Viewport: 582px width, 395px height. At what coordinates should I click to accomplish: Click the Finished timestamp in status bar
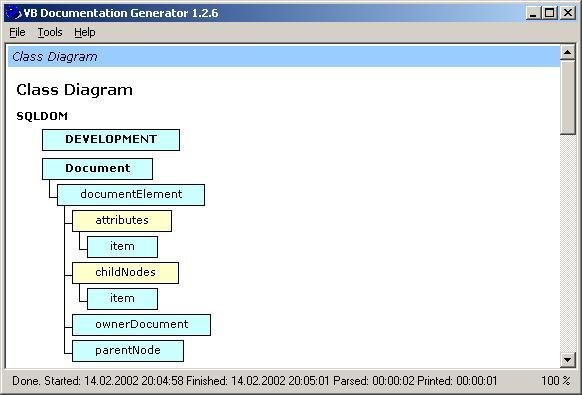[258, 381]
